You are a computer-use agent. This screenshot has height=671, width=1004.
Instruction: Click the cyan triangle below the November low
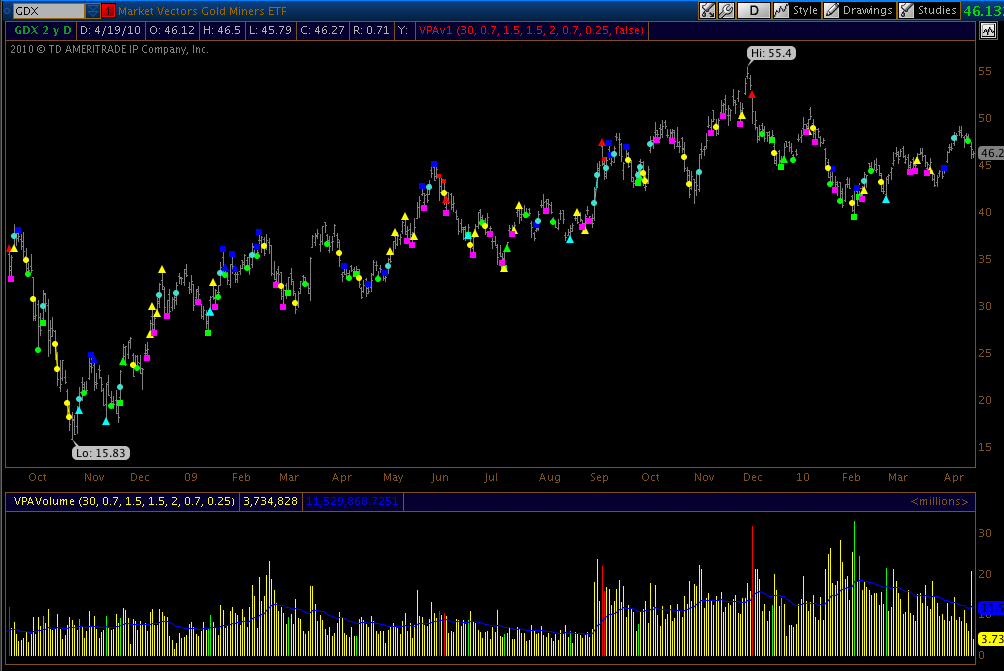106,421
